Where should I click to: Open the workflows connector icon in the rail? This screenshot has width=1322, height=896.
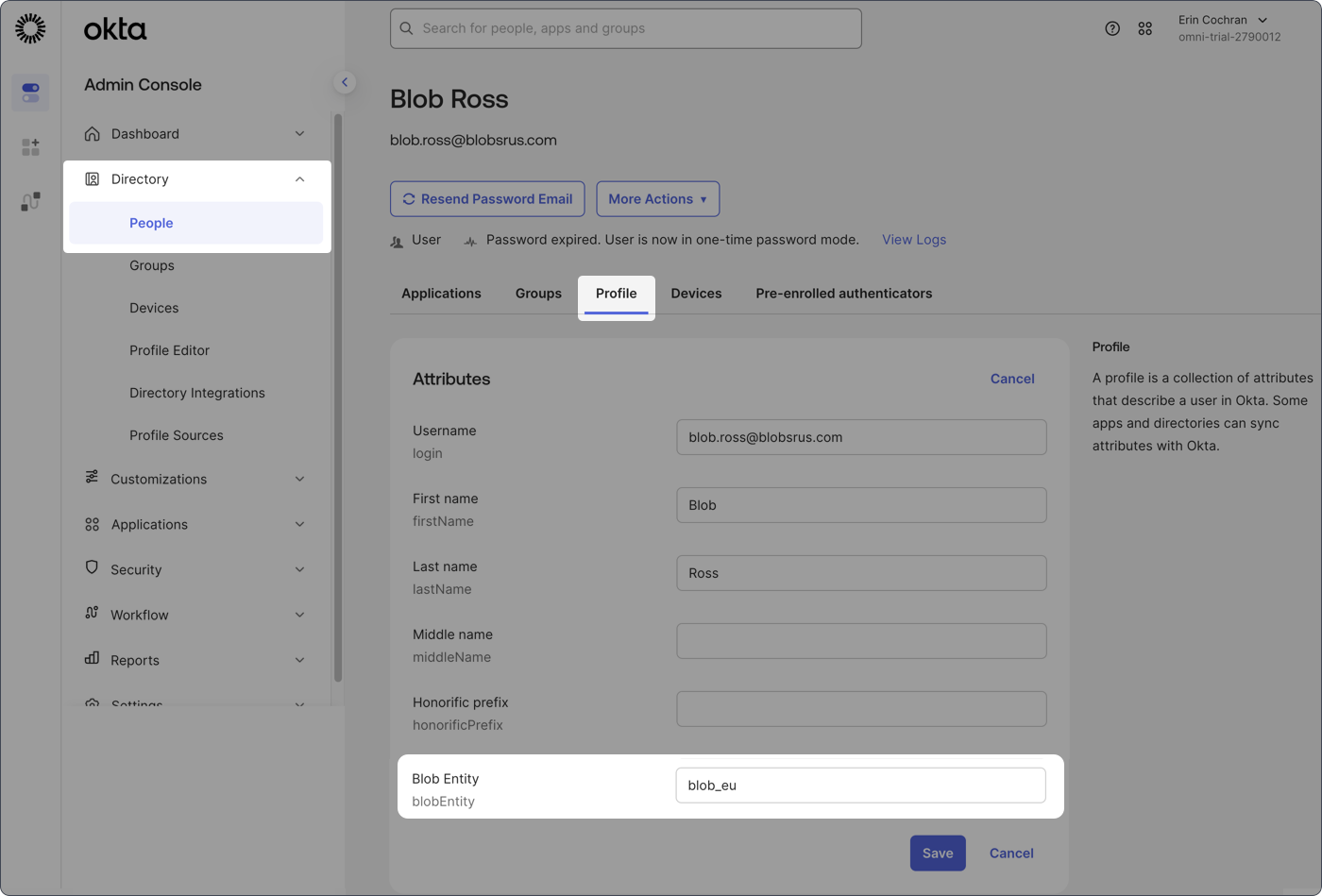[x=30, y=201]
